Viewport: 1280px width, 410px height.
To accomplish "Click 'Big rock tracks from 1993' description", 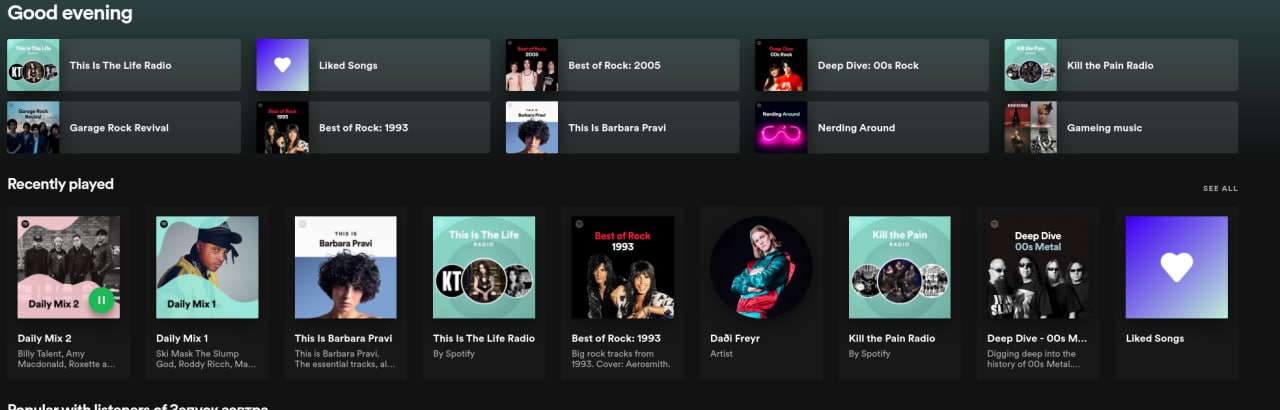I will click(621, 359).
